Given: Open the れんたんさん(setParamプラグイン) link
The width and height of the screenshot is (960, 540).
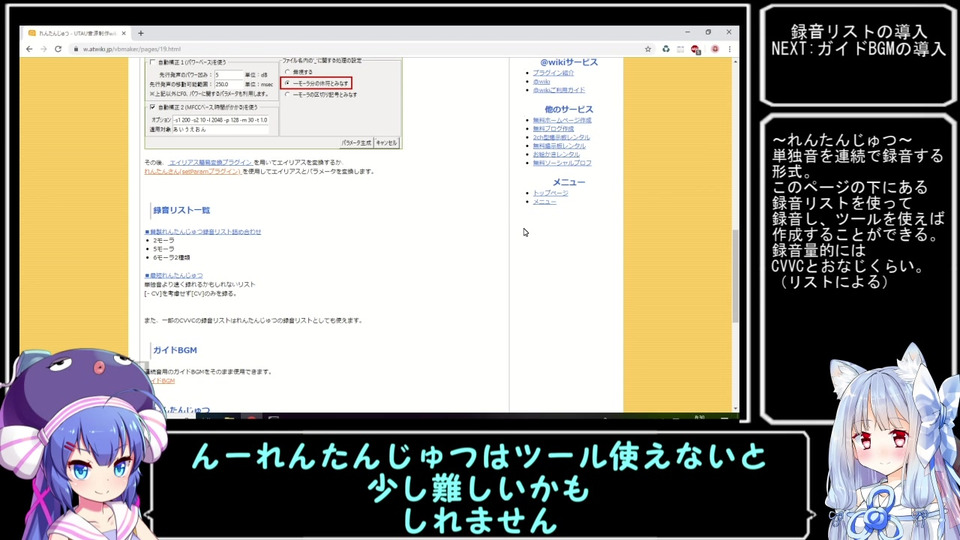Looking at the screenshot, I should [193, 171].
